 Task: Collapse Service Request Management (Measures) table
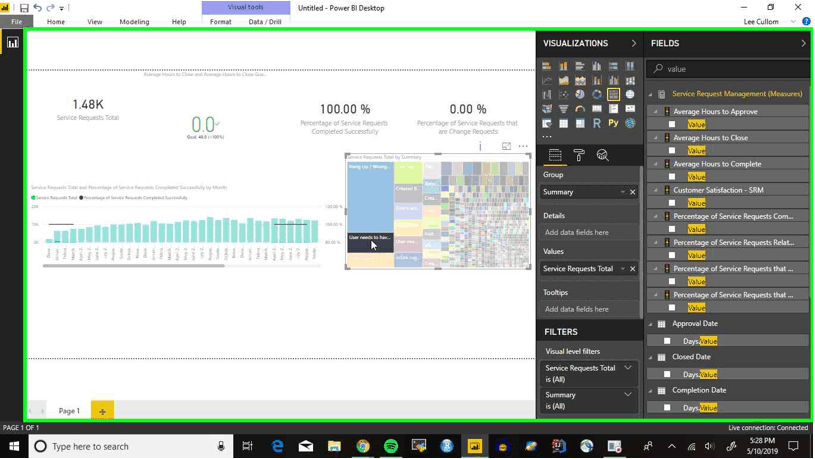650,94
